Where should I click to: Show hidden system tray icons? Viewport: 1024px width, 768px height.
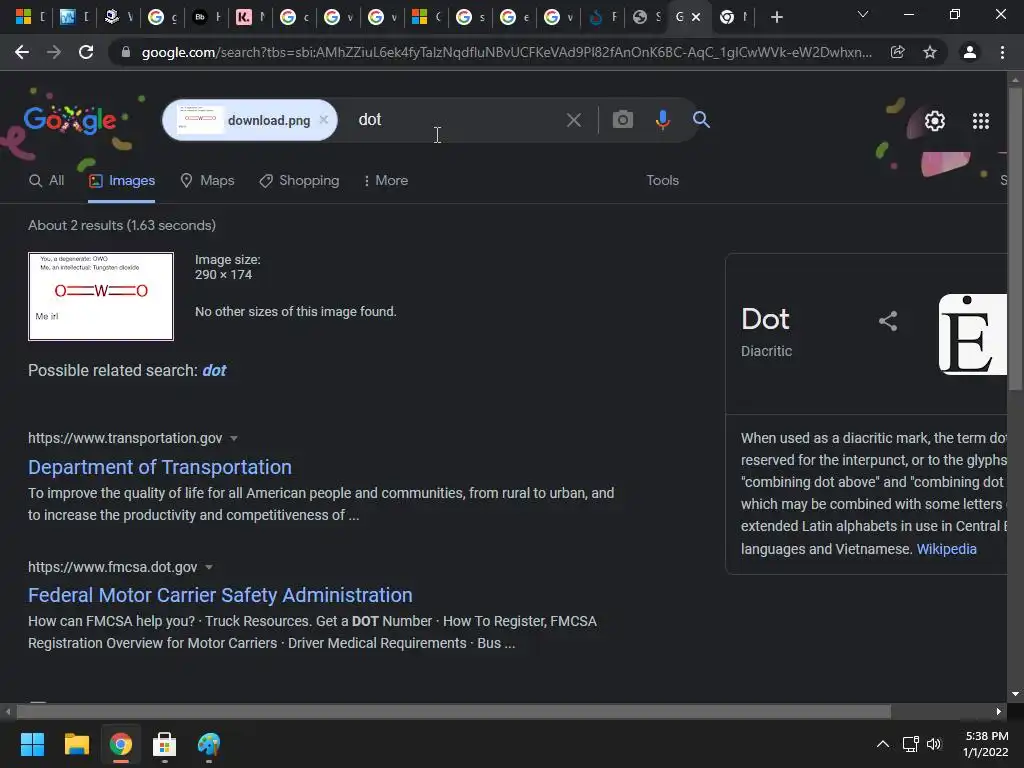[x=882, y=744]
